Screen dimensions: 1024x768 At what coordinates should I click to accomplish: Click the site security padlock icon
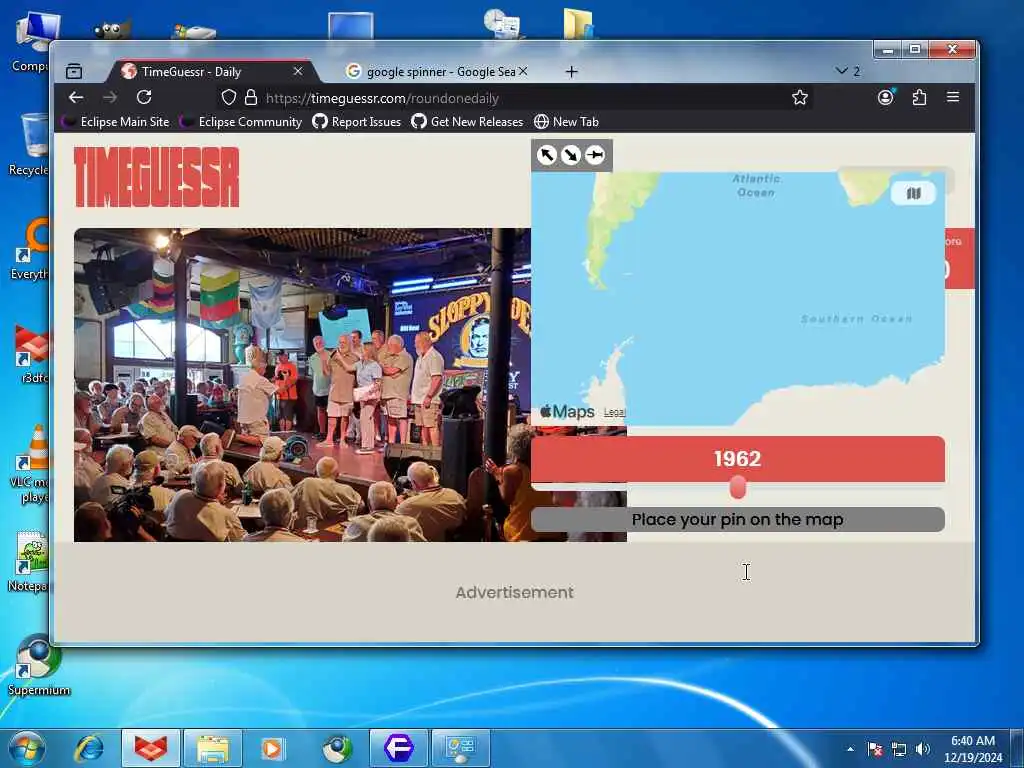coord(251,98)
